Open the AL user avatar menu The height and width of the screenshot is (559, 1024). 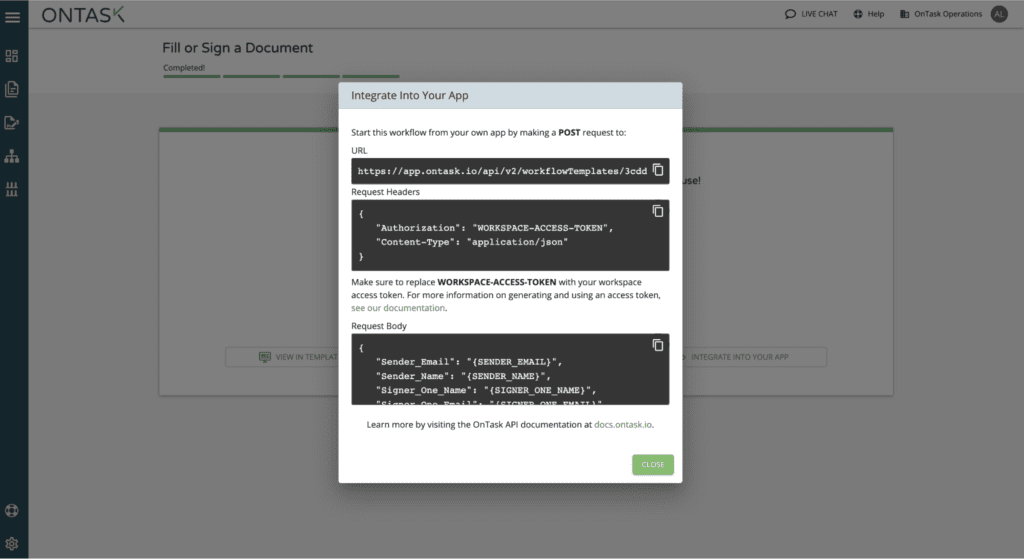[999, 14]
